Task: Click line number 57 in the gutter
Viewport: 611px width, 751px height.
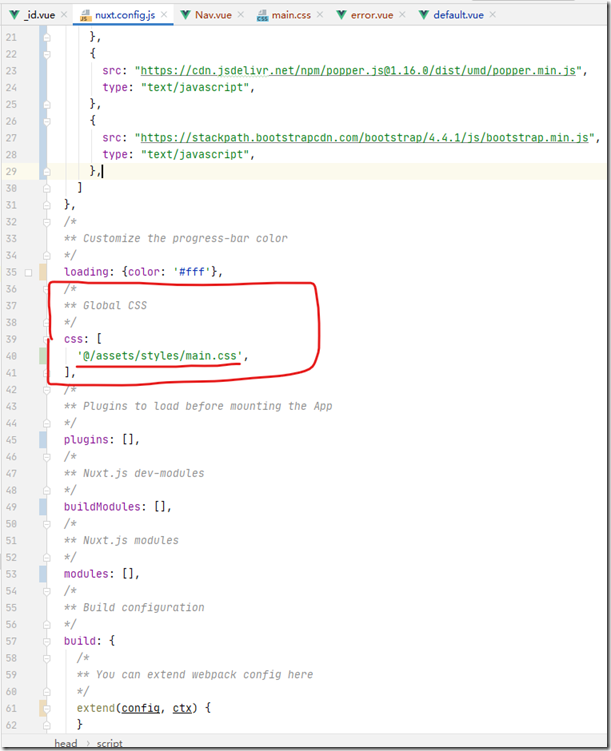Action: point(11,641)
